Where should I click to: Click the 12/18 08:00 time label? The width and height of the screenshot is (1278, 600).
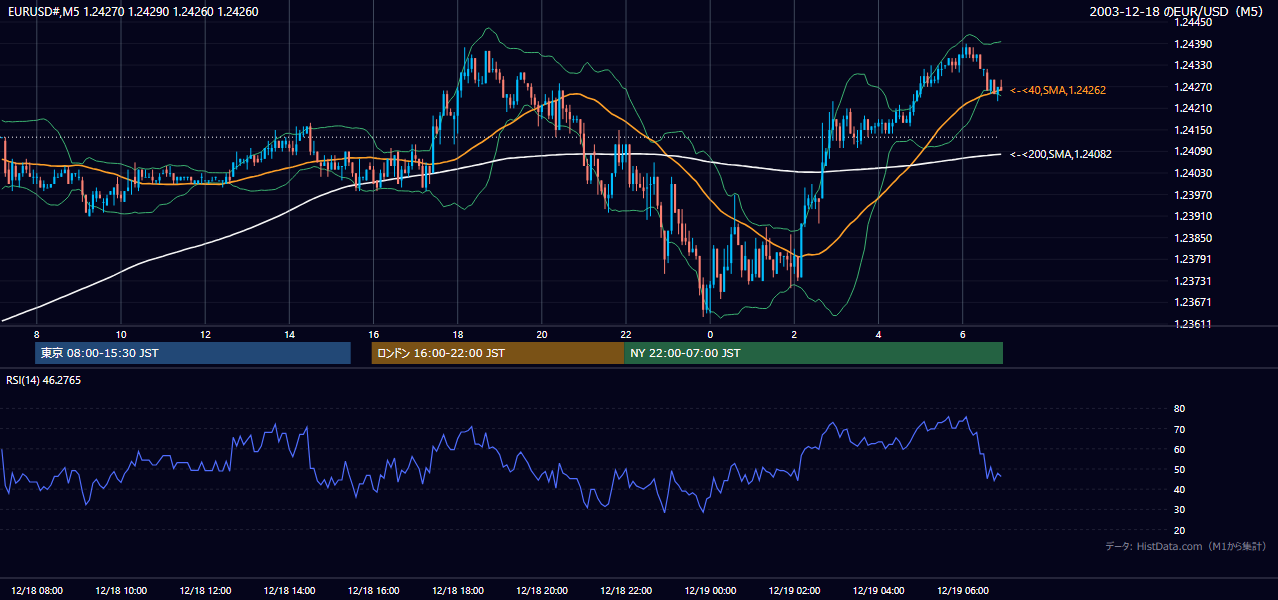click(x=35, y=591)
